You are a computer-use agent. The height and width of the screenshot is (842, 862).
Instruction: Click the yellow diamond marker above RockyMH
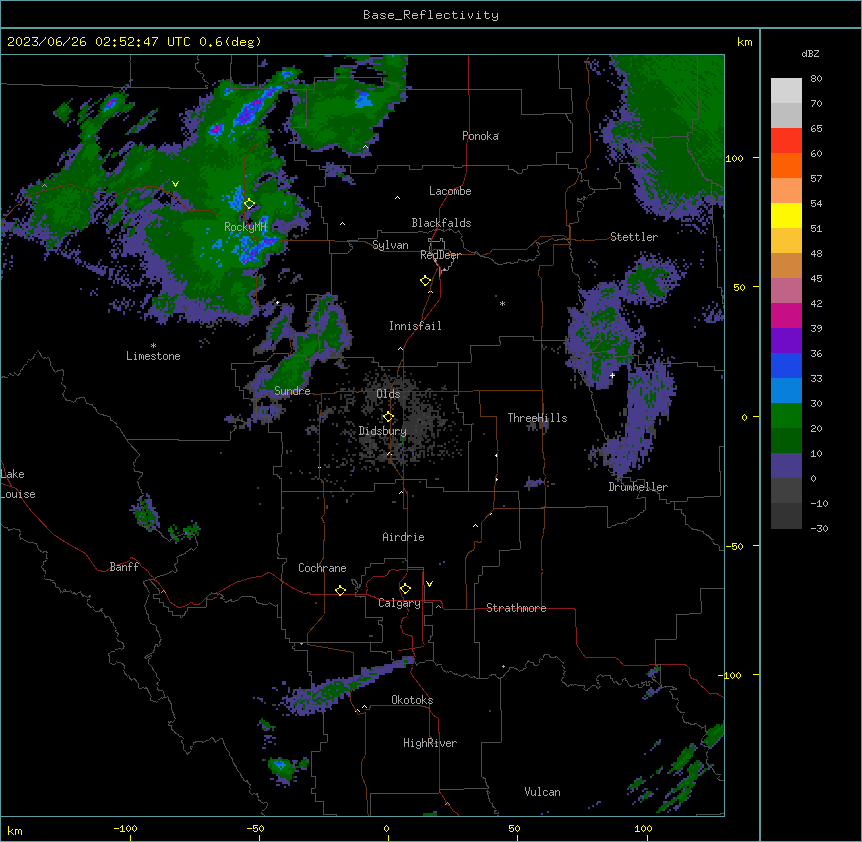(x=249, y=204)
